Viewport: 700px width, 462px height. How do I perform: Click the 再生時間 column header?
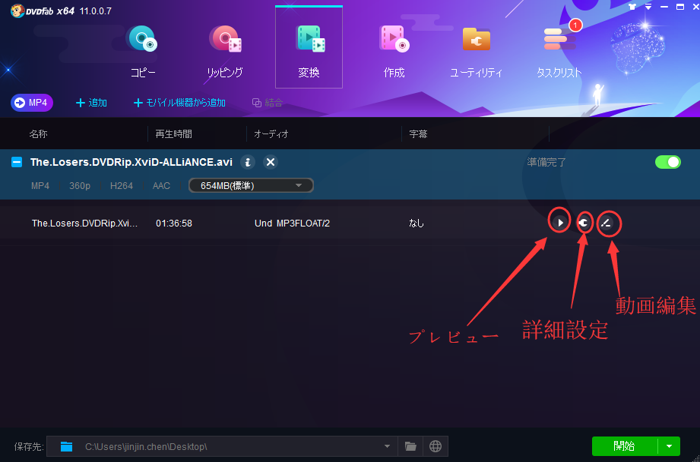click(174, 134)
